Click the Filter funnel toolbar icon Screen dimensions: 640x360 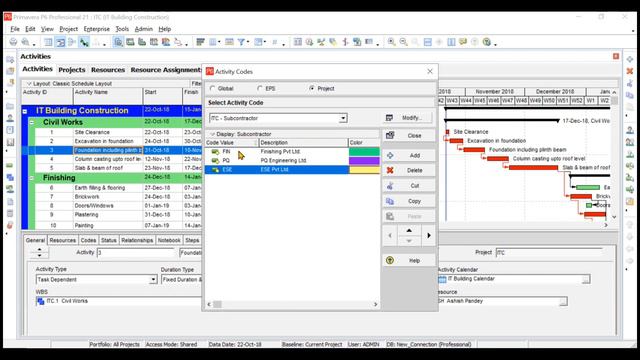click(241, 42)
